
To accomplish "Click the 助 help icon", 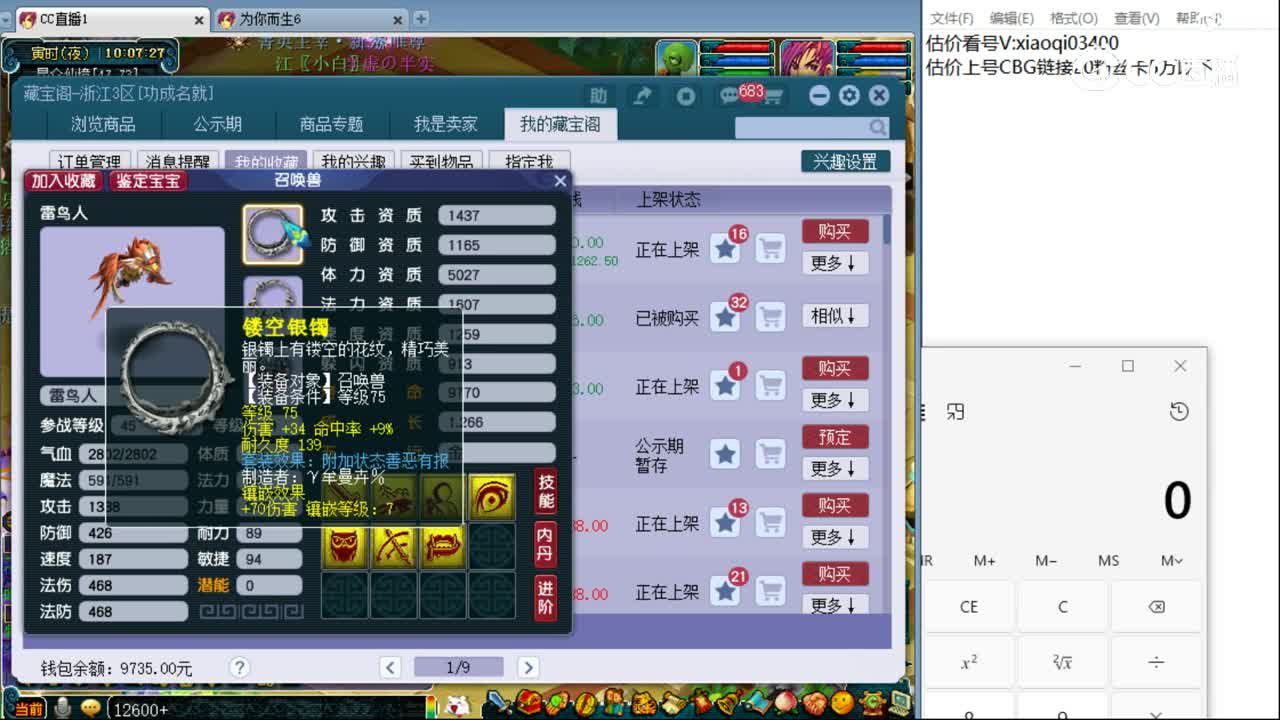I will pos(598,95).
